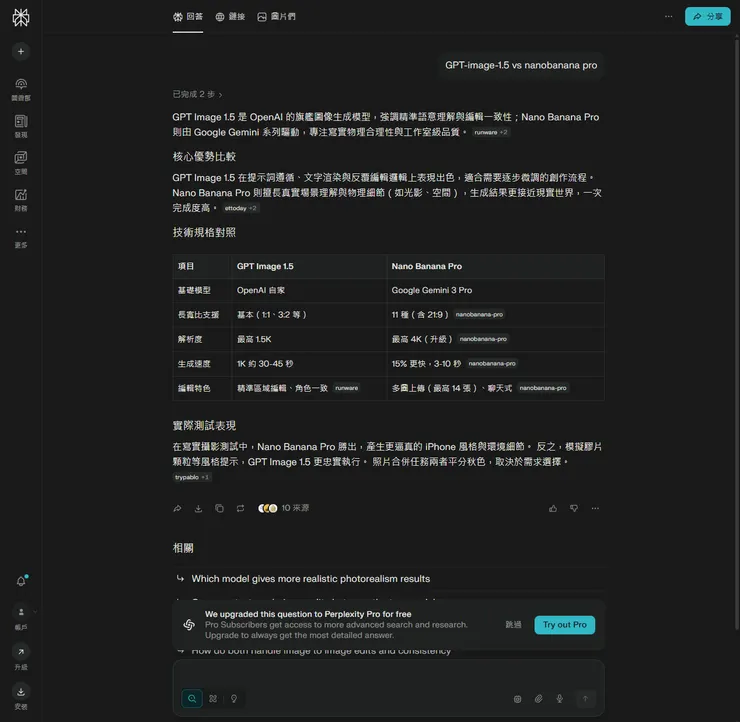Open the runware citation in 編輯特色 row

tap(346, 388)
